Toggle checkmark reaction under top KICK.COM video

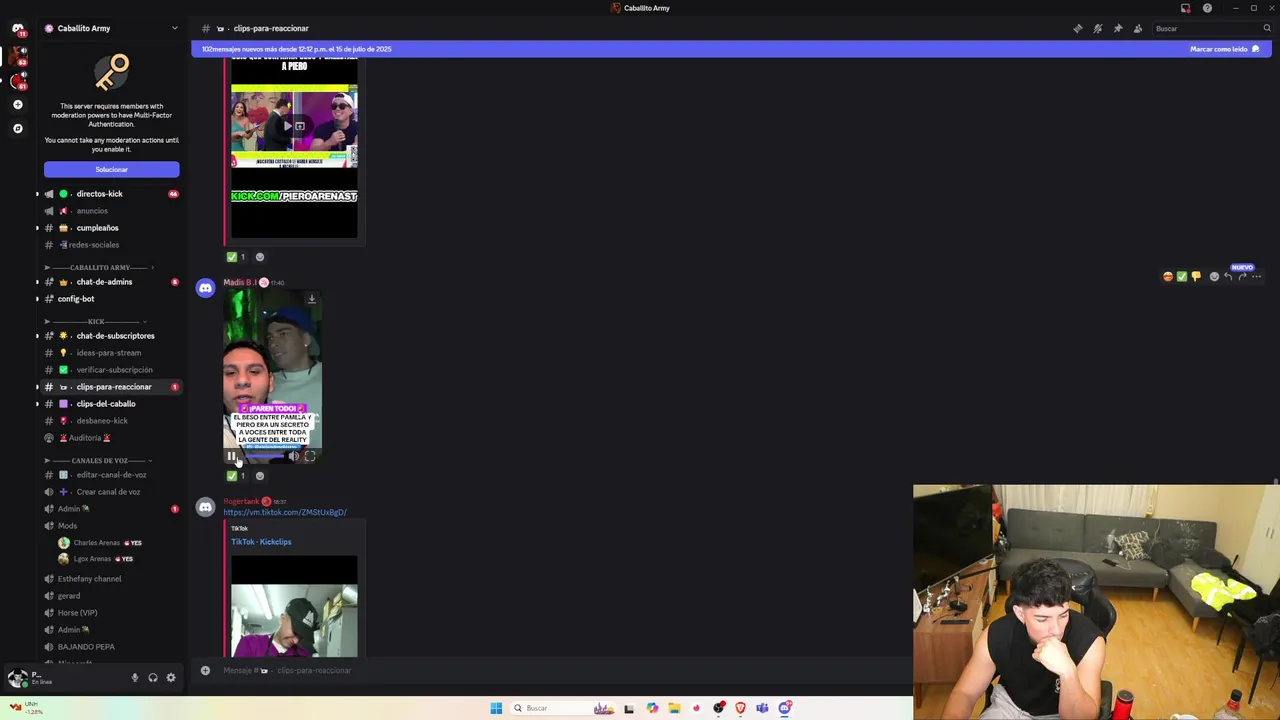coord(237,257)
